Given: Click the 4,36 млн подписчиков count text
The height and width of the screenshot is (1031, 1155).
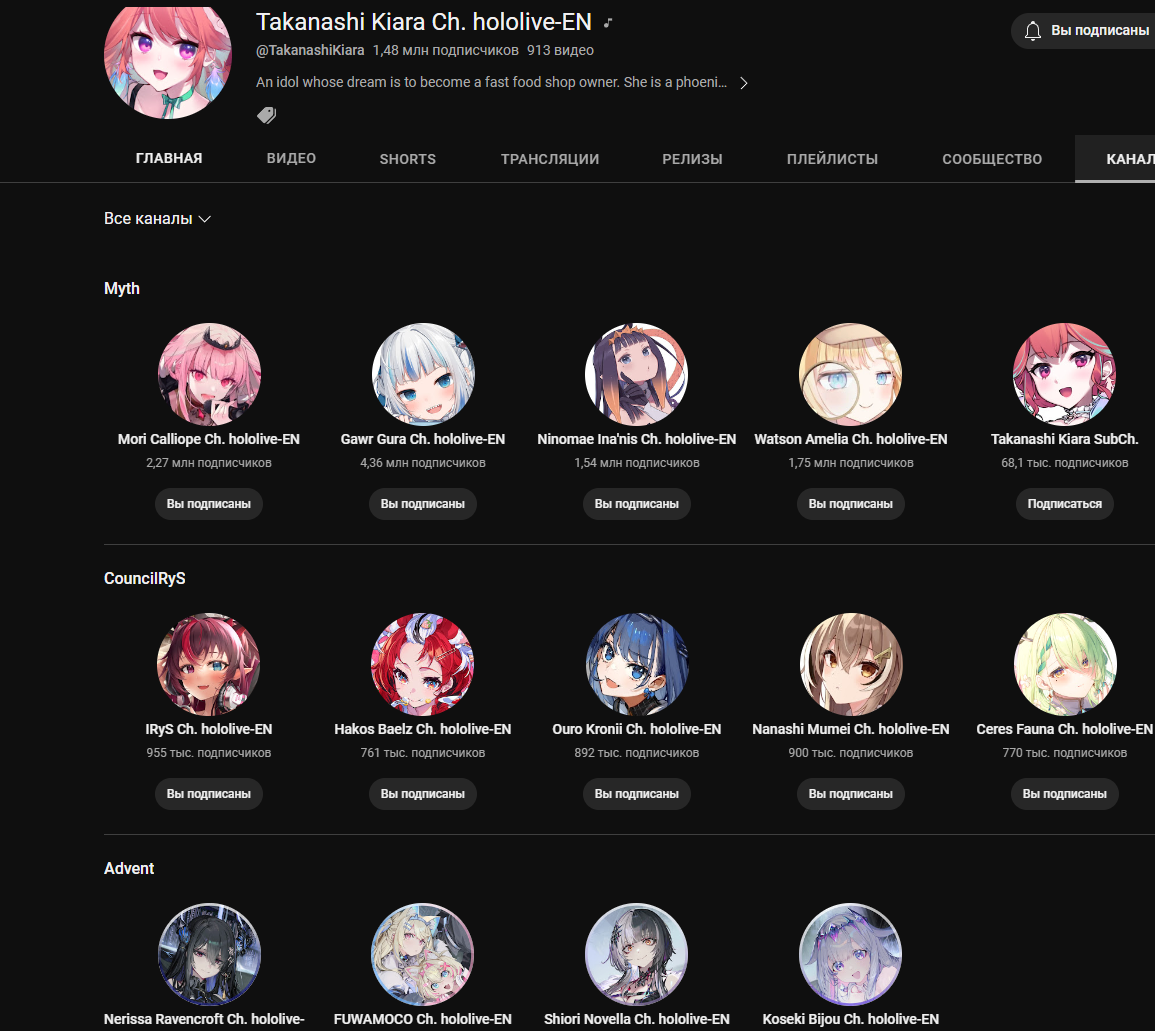Looking at the screenshot, I should [x=423, y=462].
